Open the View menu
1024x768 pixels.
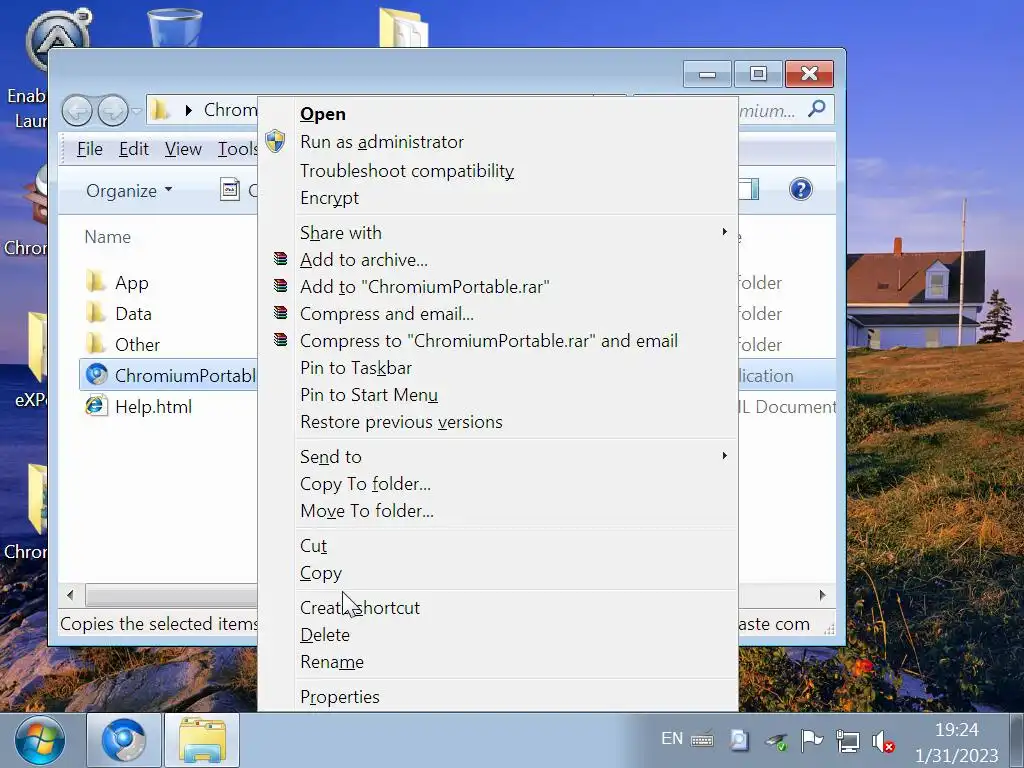click(x=183, y=150)
